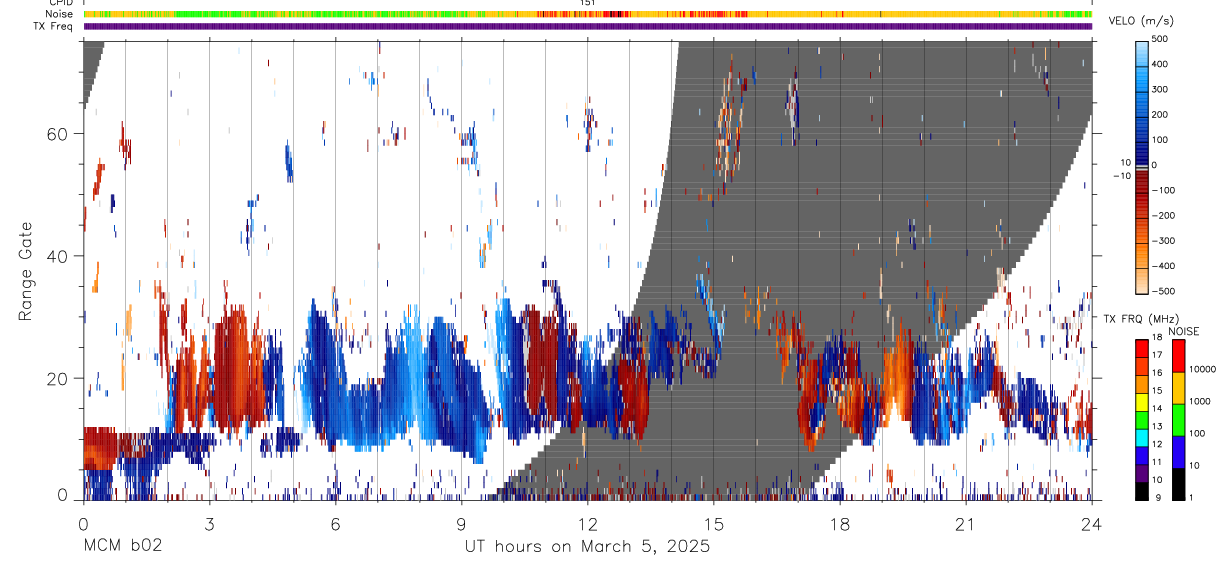Image resolution: width=1228 pixels, height=567 pixels.
Task: Select the 9 tick on UT hours axis
Action: tap(461, 523)
